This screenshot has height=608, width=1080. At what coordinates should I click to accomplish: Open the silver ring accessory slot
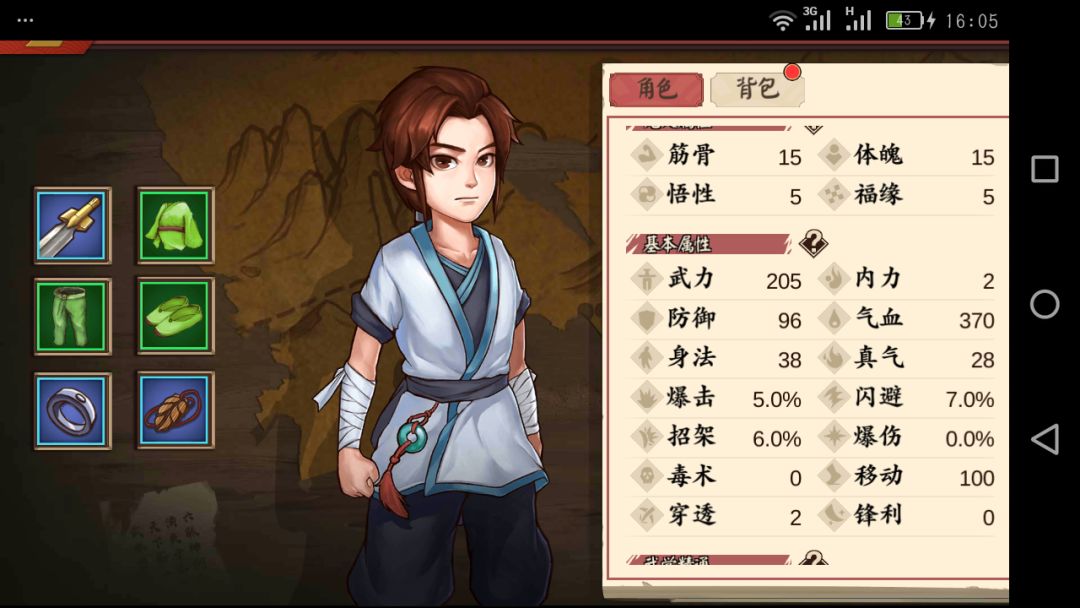pyautogui.click(x=73, y=410)
